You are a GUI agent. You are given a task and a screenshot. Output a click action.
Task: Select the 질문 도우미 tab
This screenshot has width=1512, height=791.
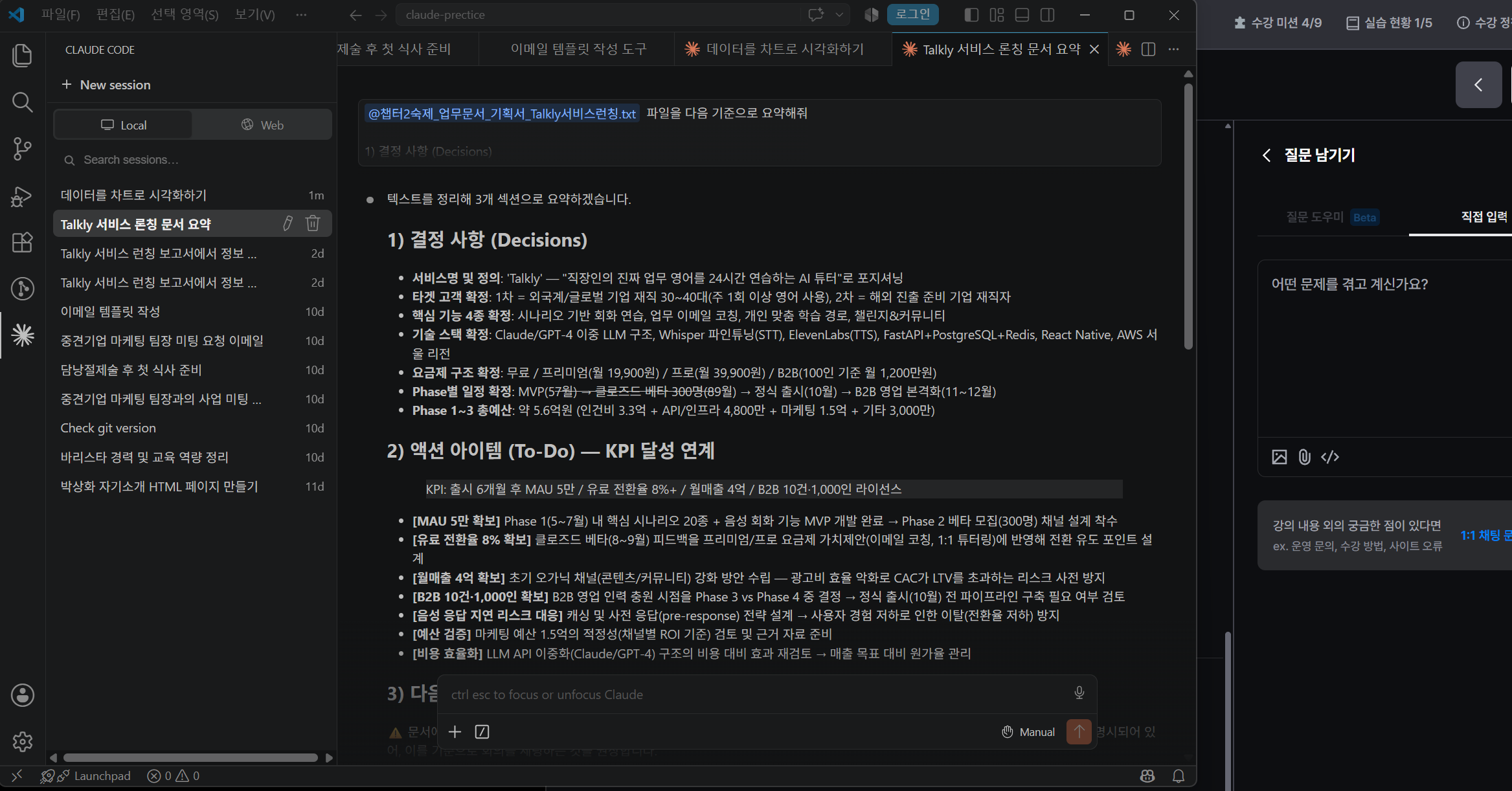tap(1333, 217)
